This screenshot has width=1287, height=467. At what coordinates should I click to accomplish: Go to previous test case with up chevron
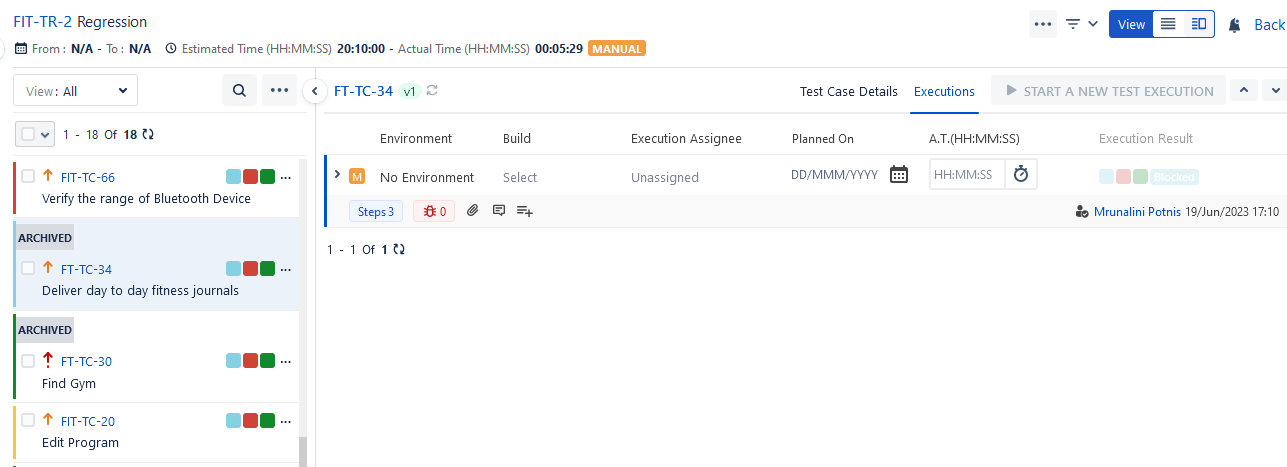tap(1243, 91)
